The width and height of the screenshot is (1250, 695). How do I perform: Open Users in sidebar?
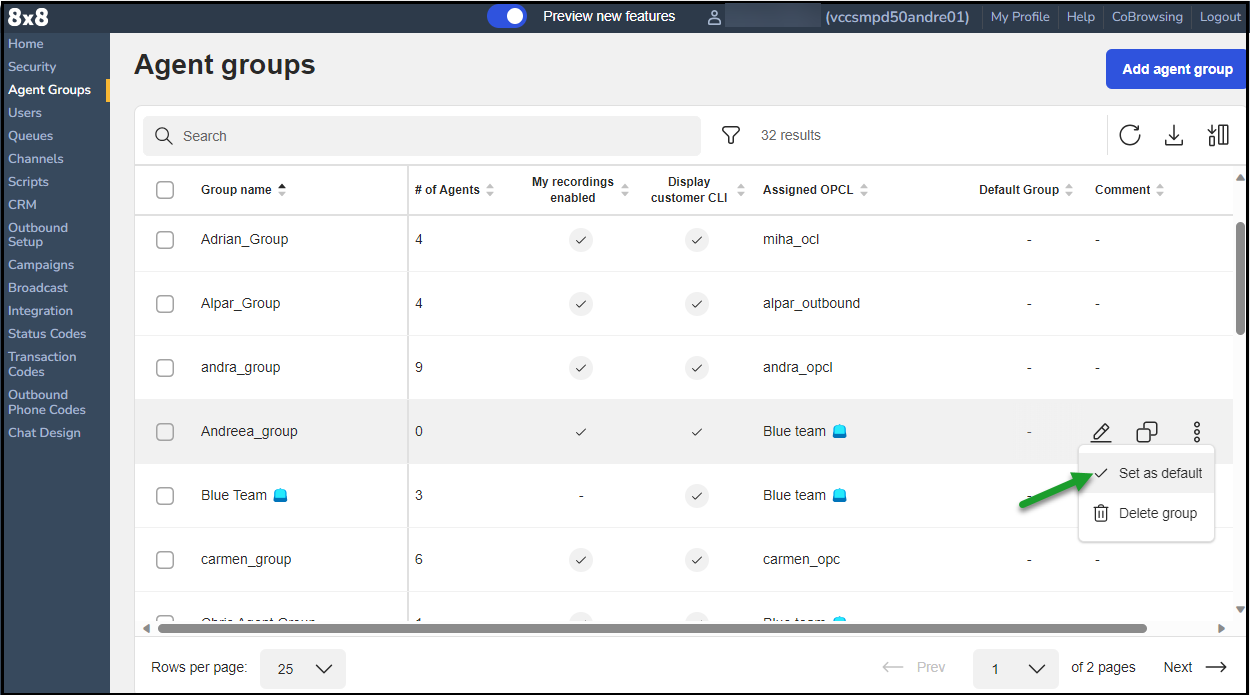pos(25,113)
